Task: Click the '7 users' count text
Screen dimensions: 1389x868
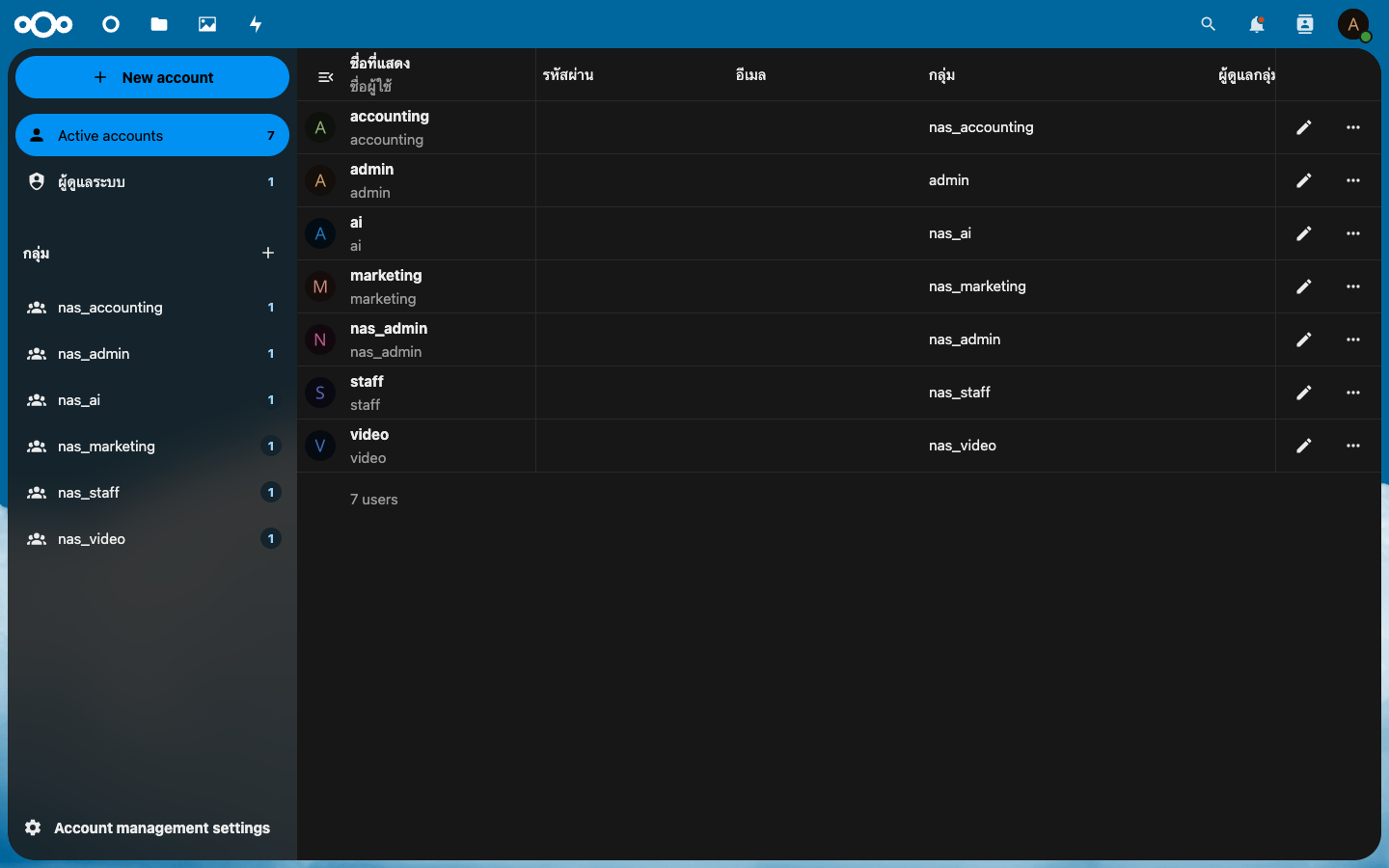Action: (374, 500)
